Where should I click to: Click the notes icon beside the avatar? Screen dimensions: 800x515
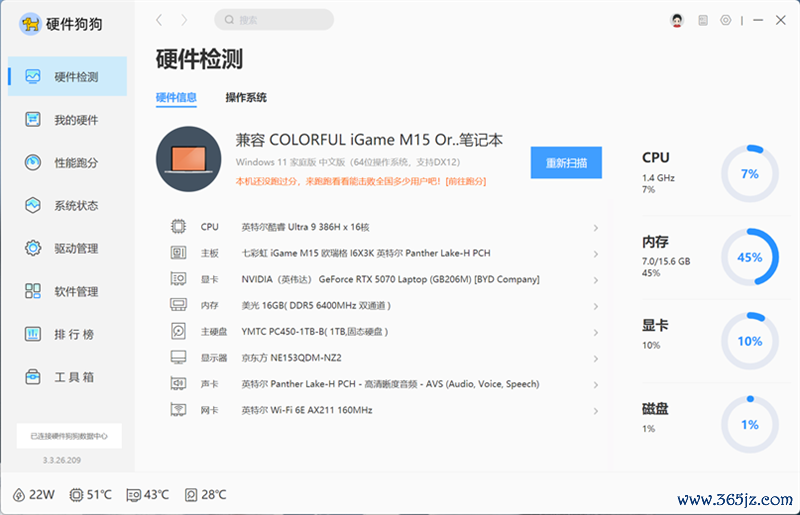tap(703, 20)
